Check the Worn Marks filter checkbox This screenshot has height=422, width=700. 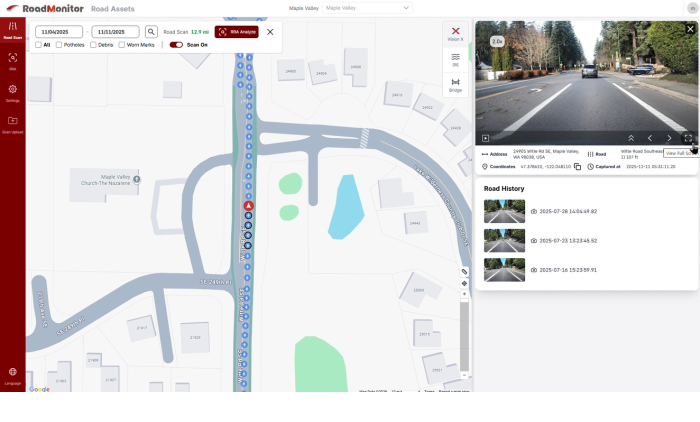click(x=122, y=45)
